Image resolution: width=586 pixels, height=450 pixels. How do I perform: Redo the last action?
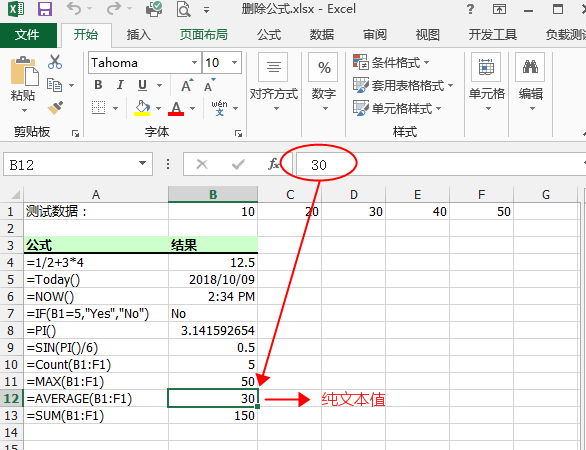(114, 8)
